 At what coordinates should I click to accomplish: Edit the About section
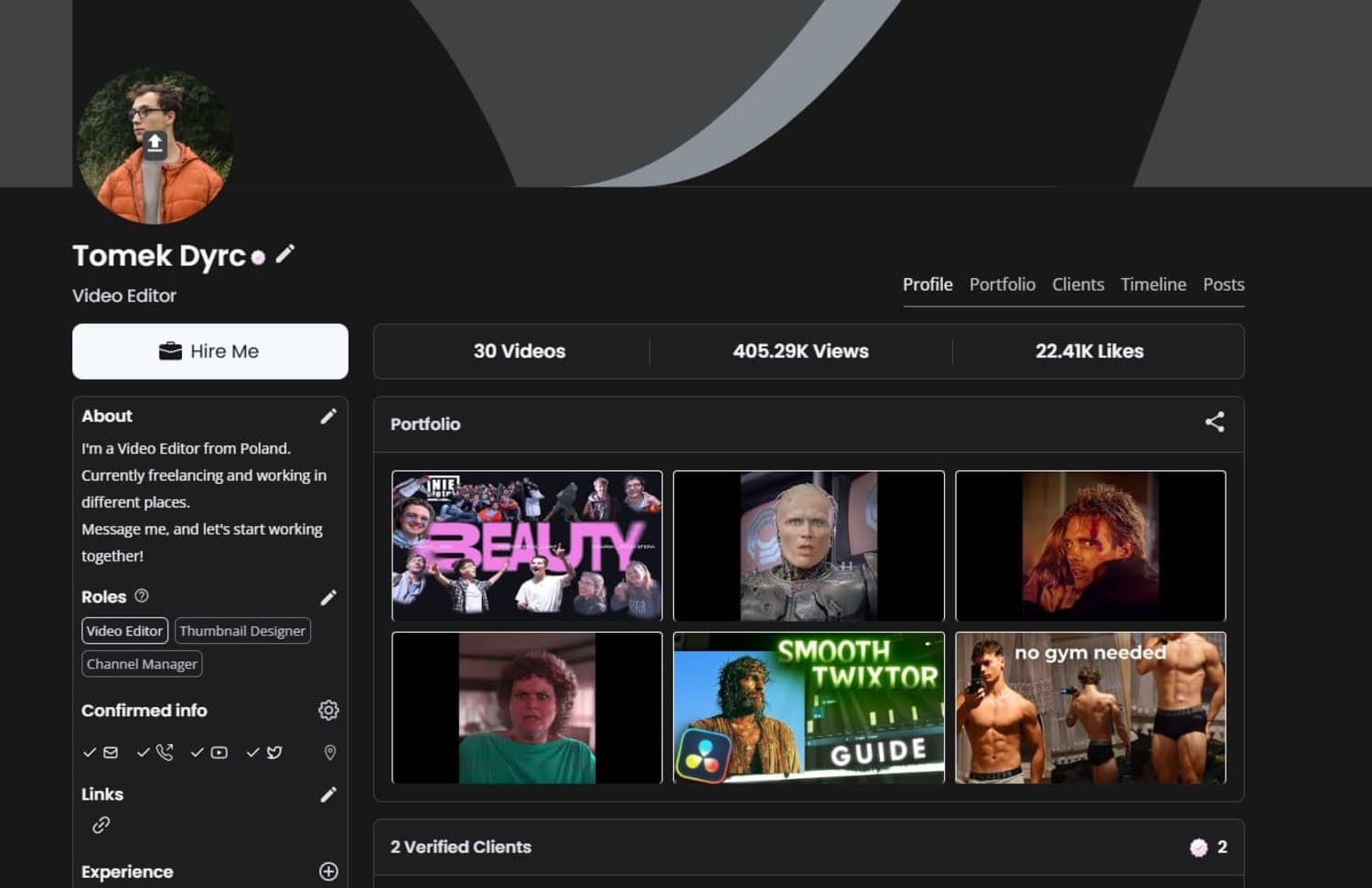click(328, 416)
